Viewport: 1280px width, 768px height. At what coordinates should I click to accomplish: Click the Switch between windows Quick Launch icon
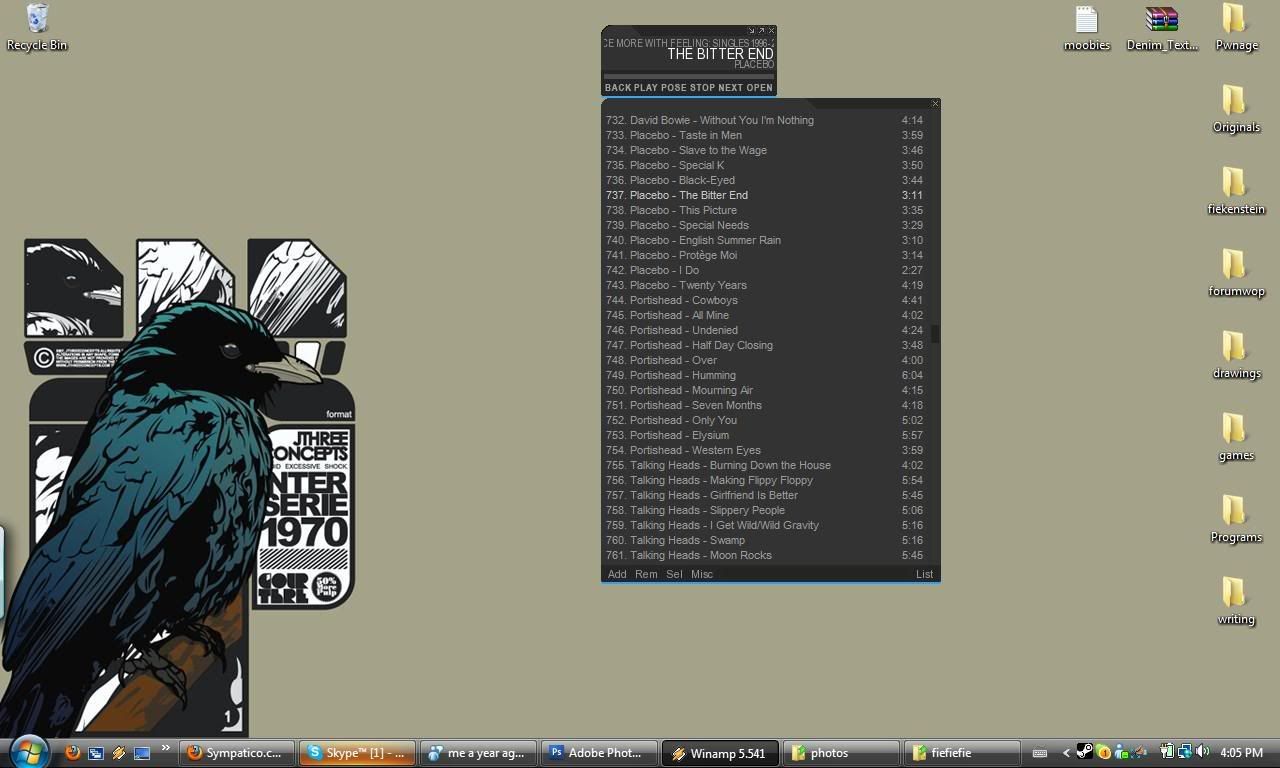96,753
